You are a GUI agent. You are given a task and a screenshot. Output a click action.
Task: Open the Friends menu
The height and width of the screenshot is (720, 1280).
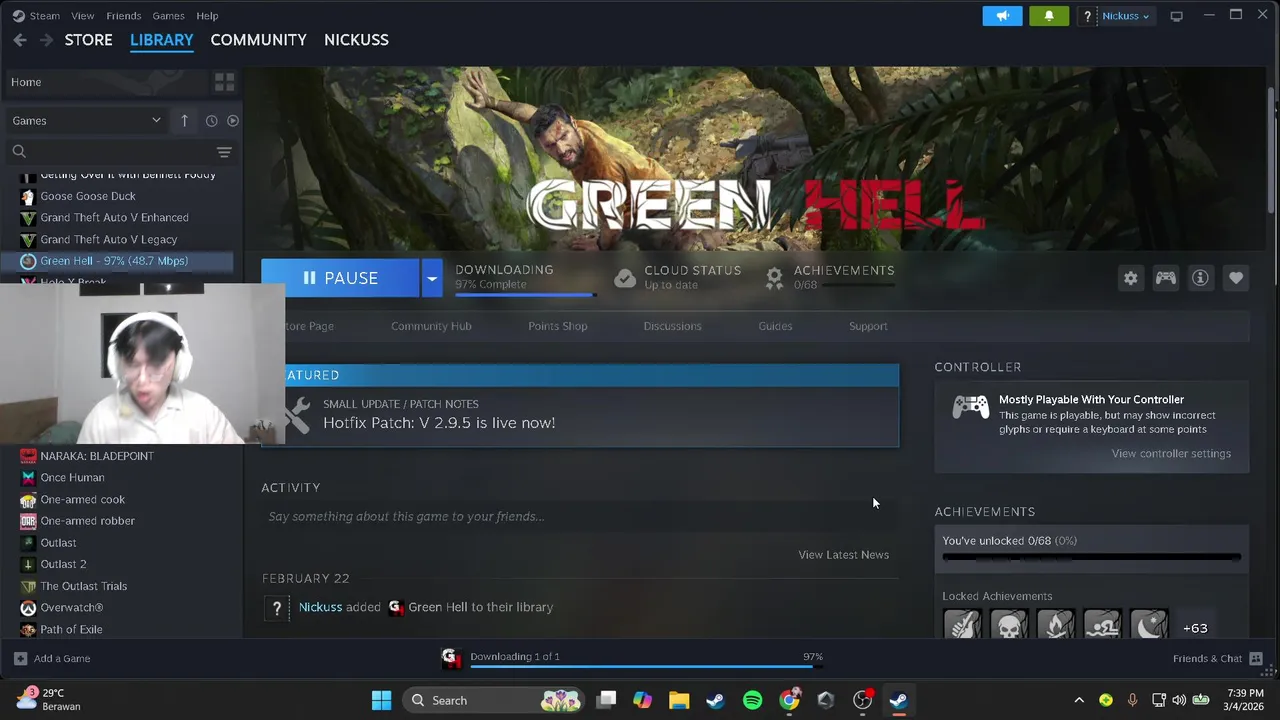click(123, 16)
